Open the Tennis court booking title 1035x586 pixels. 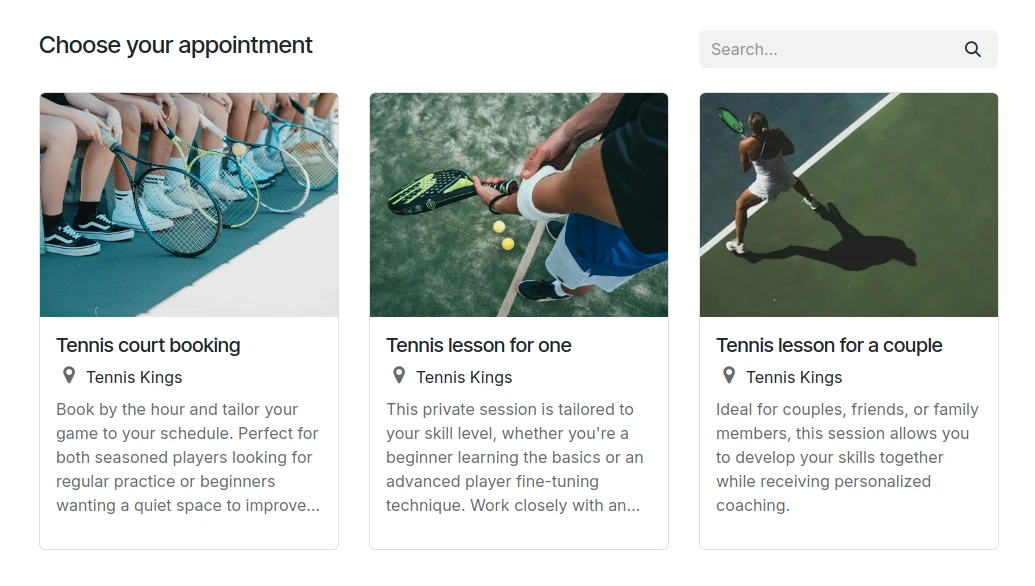148,345
